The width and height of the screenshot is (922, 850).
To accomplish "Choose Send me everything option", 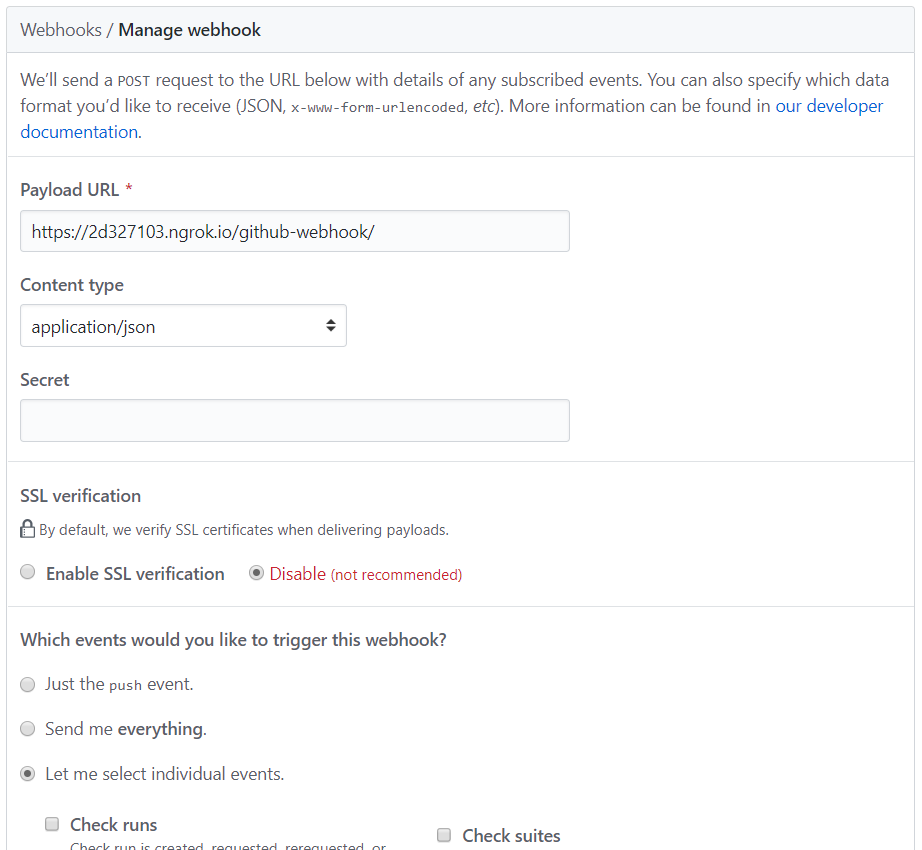I will 28,729.
